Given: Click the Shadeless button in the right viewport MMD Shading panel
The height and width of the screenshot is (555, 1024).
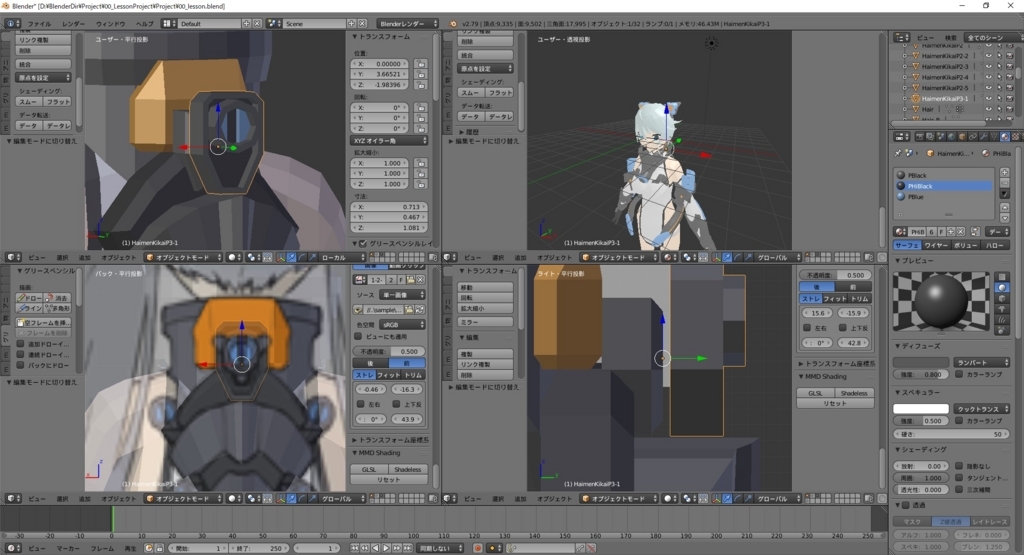Looking at the screenshot, I should pos(854,392).
